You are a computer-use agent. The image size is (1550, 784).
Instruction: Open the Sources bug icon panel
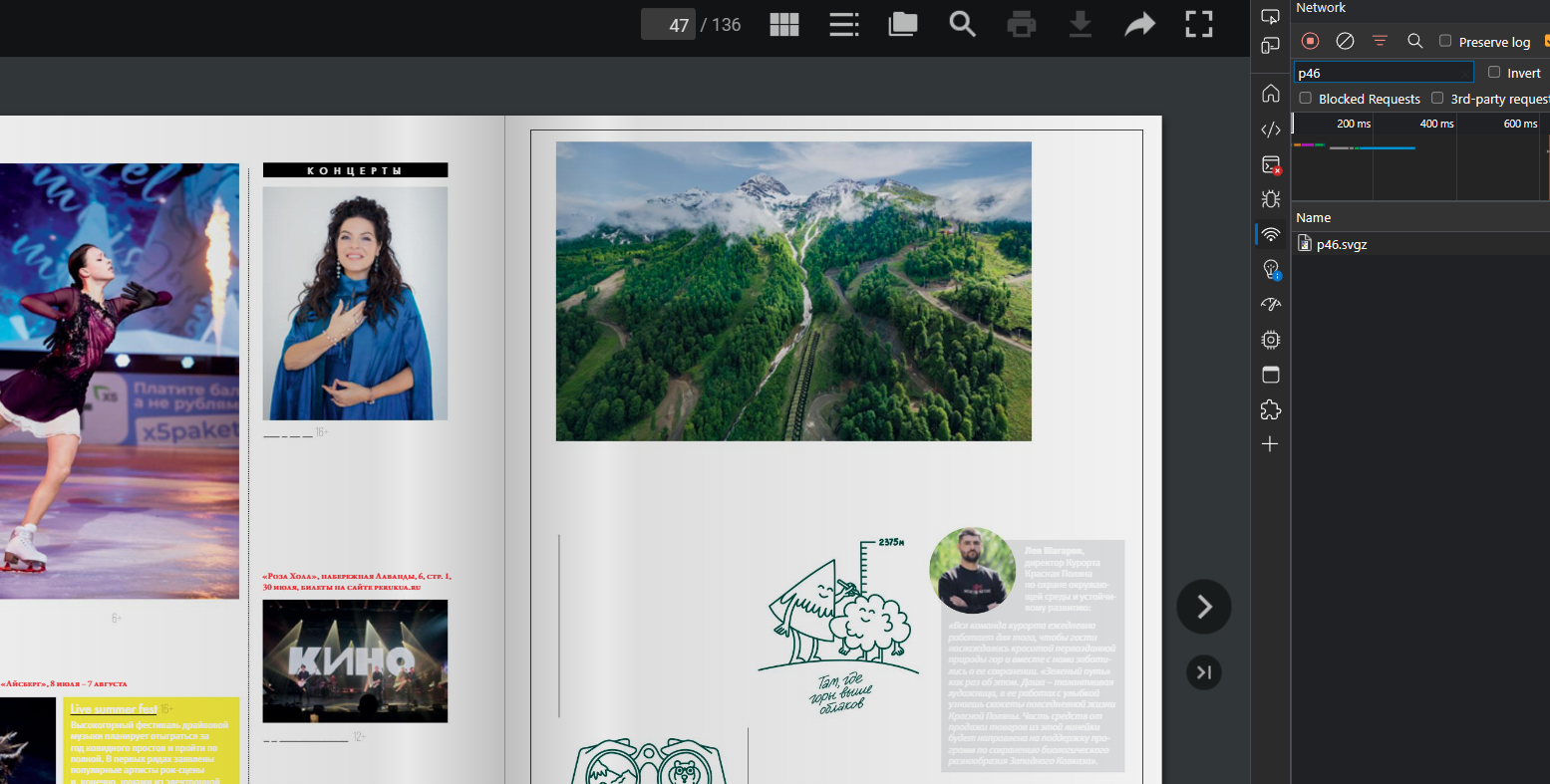1270,199
